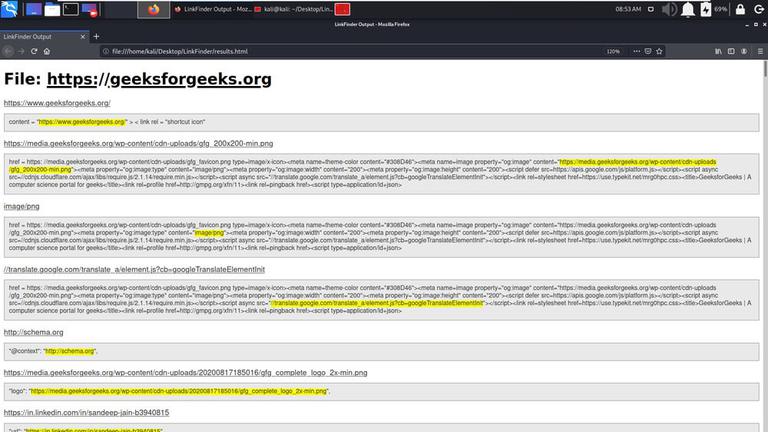Click the Pocket save icon
Screen dimensions: 768x432
[x=648, y=51]
